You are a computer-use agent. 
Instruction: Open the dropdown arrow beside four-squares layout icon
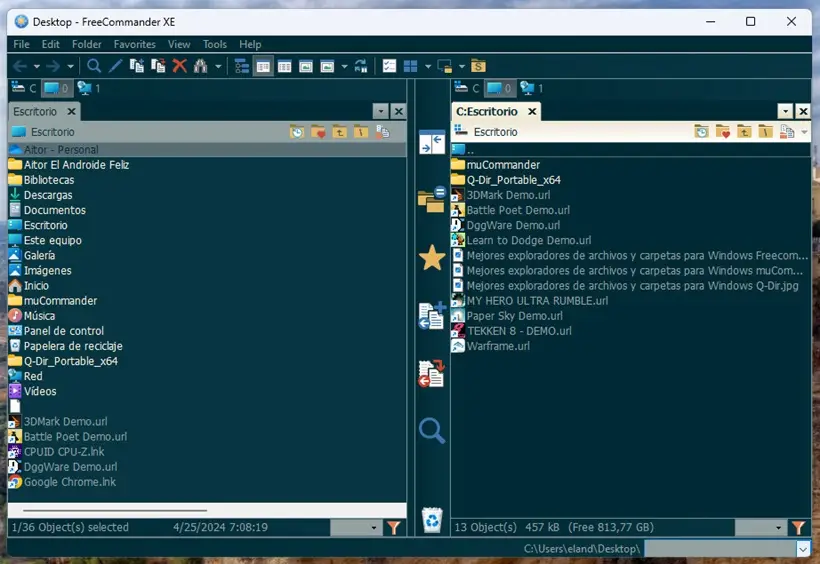pyautogui.click(x=428, y=66)
